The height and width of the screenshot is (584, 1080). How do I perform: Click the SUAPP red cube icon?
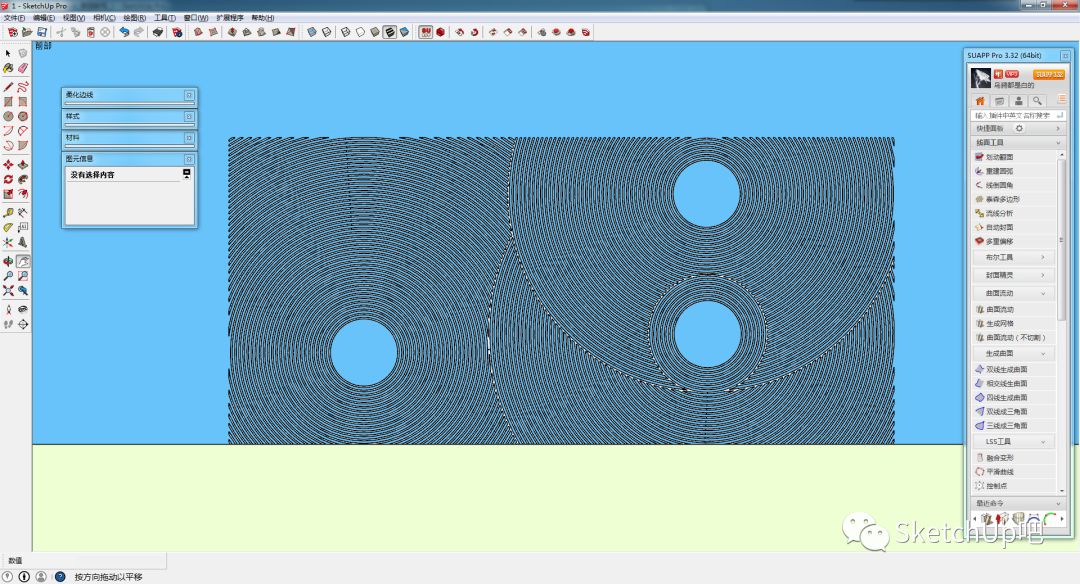coord(440,32)
